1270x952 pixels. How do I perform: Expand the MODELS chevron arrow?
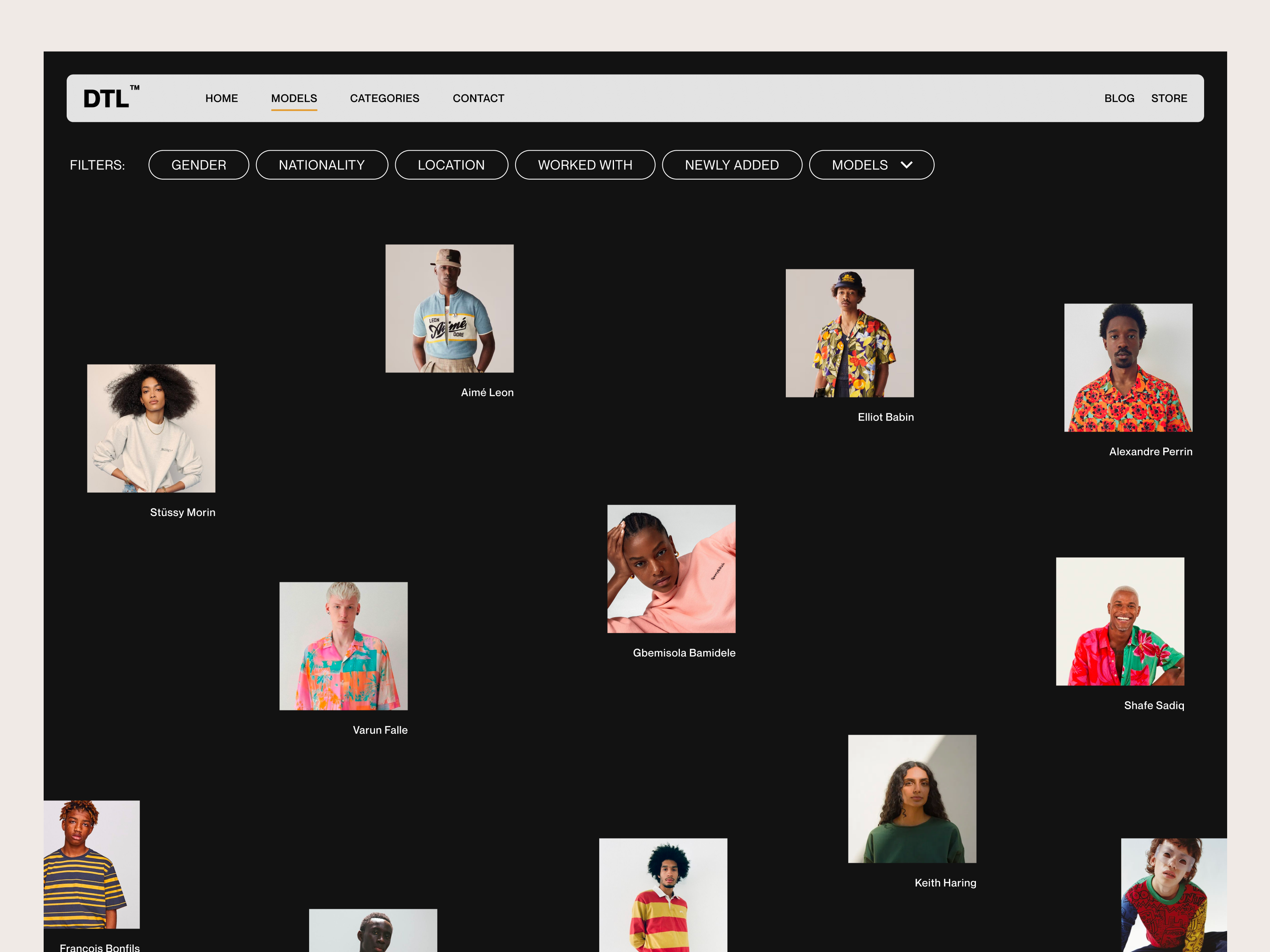click(x=907, y=165)
